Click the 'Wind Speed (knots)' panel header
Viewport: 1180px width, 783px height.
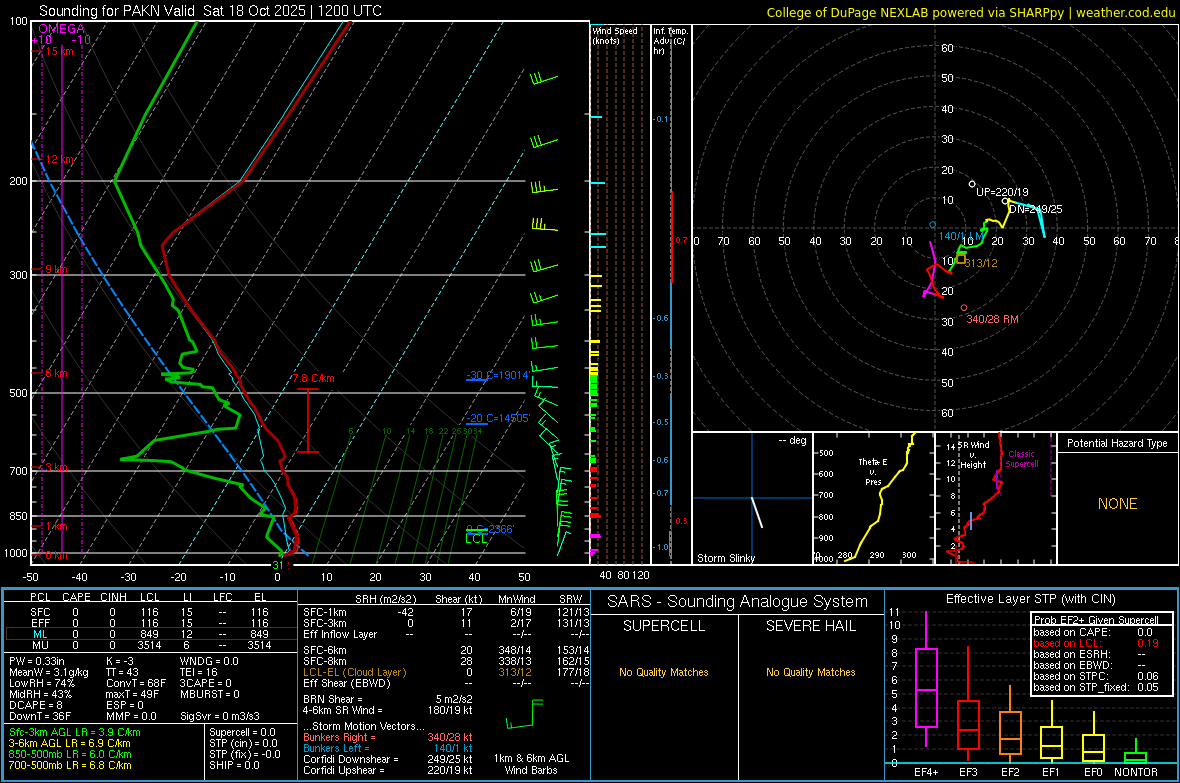615,35
